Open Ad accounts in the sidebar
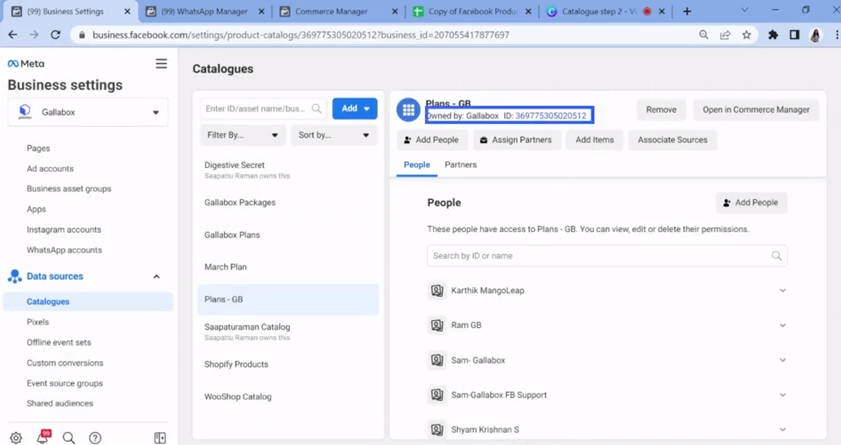841x445 pixels. point(50,168)
